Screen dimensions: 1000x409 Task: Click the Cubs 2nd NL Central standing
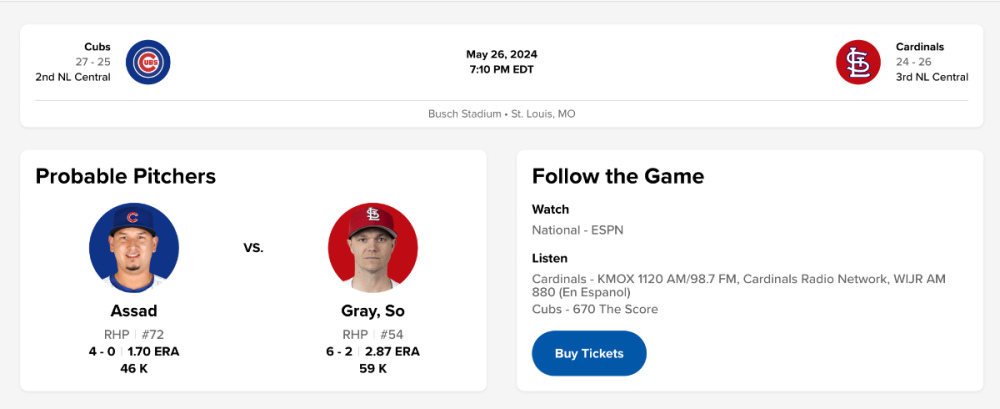point(71,77)
